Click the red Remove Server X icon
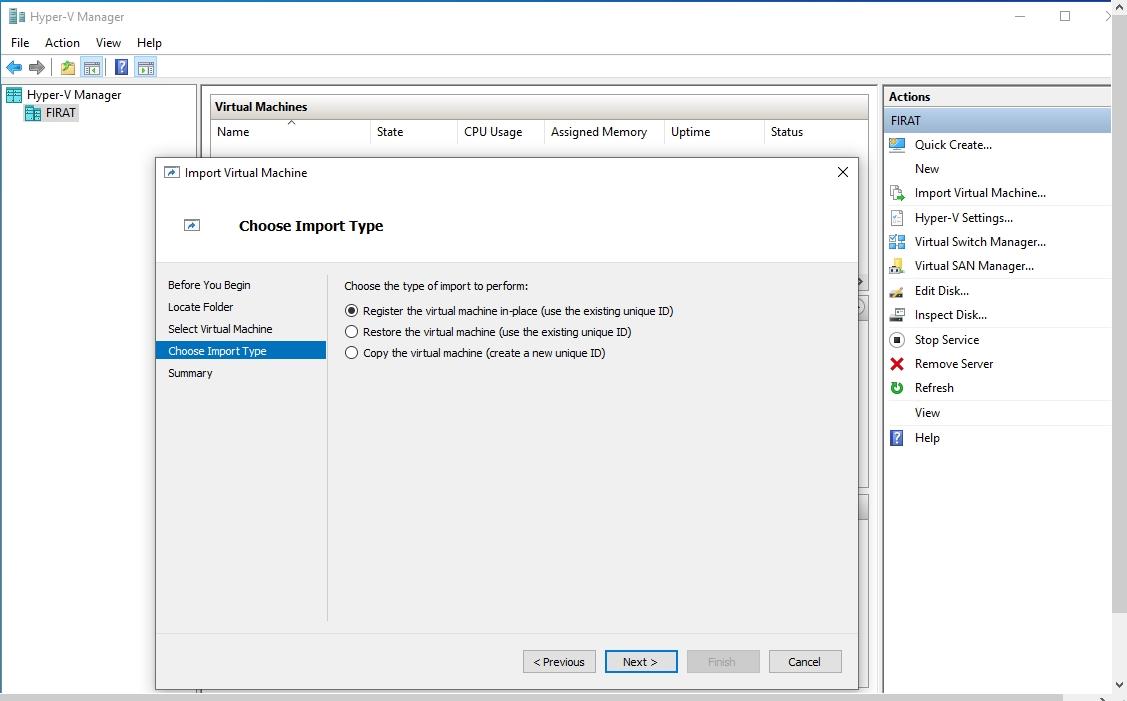1127x701 pixels. tap(897, 364)
